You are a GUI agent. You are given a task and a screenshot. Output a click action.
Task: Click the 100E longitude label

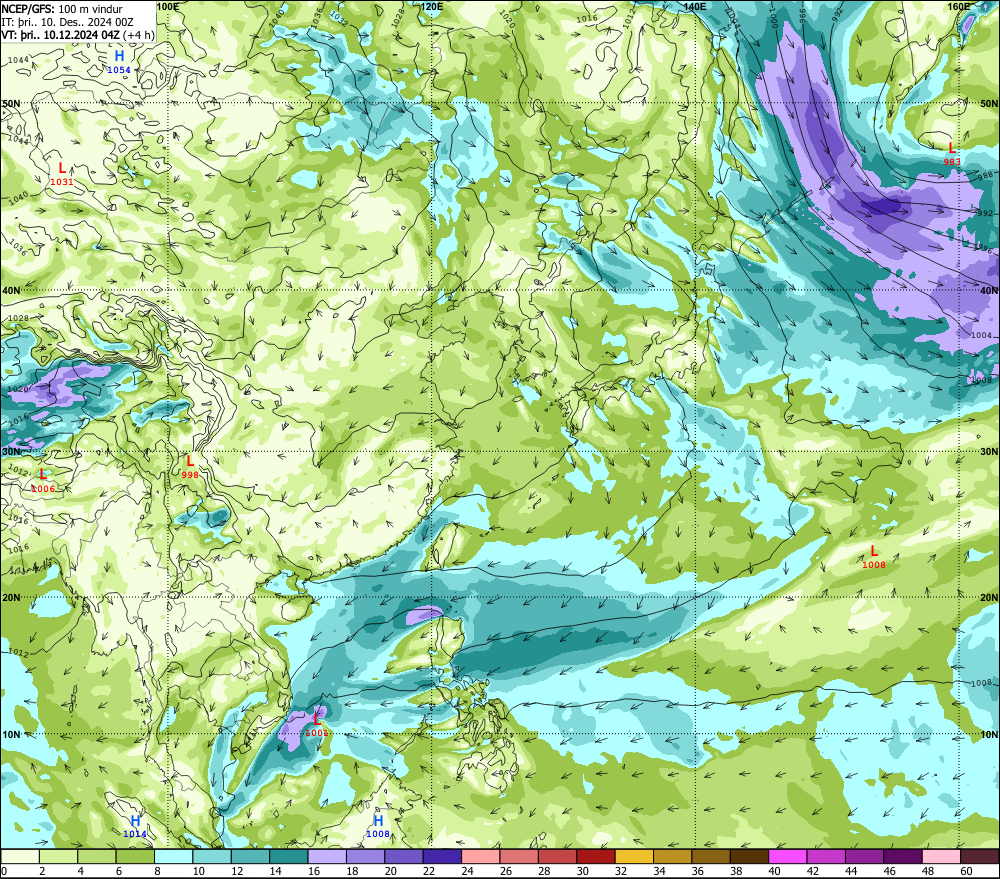pyautogui.click(x=168, y=6)
